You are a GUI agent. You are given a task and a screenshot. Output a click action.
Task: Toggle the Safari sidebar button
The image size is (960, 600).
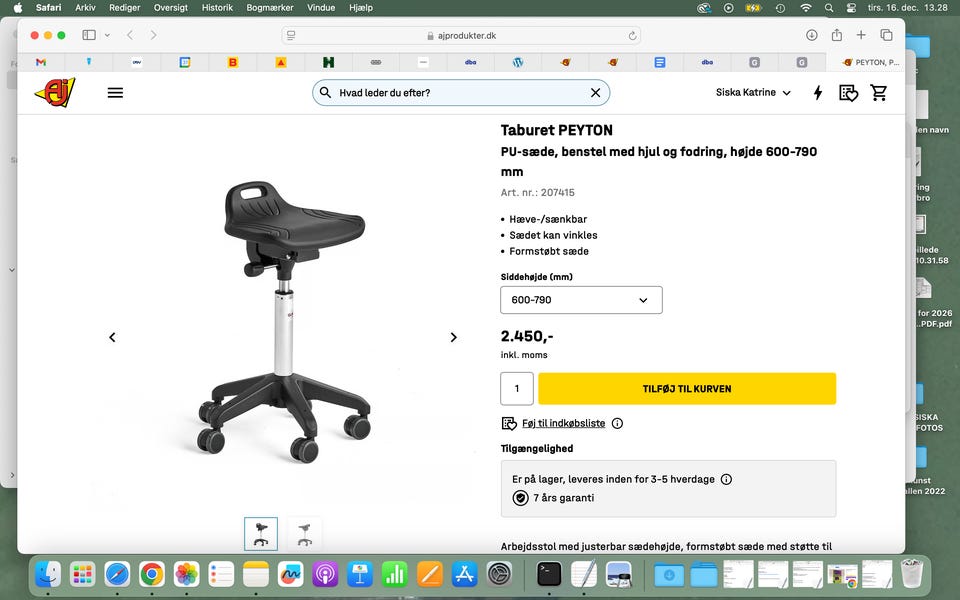(x=89, y=35)
